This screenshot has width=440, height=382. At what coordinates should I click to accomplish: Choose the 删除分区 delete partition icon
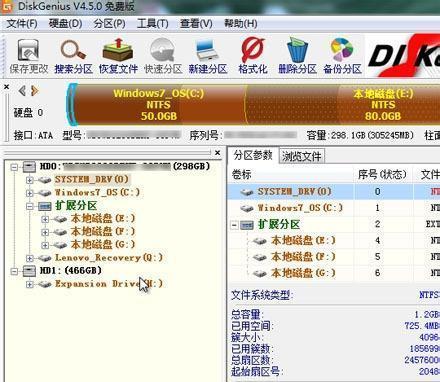pos(297,56)
